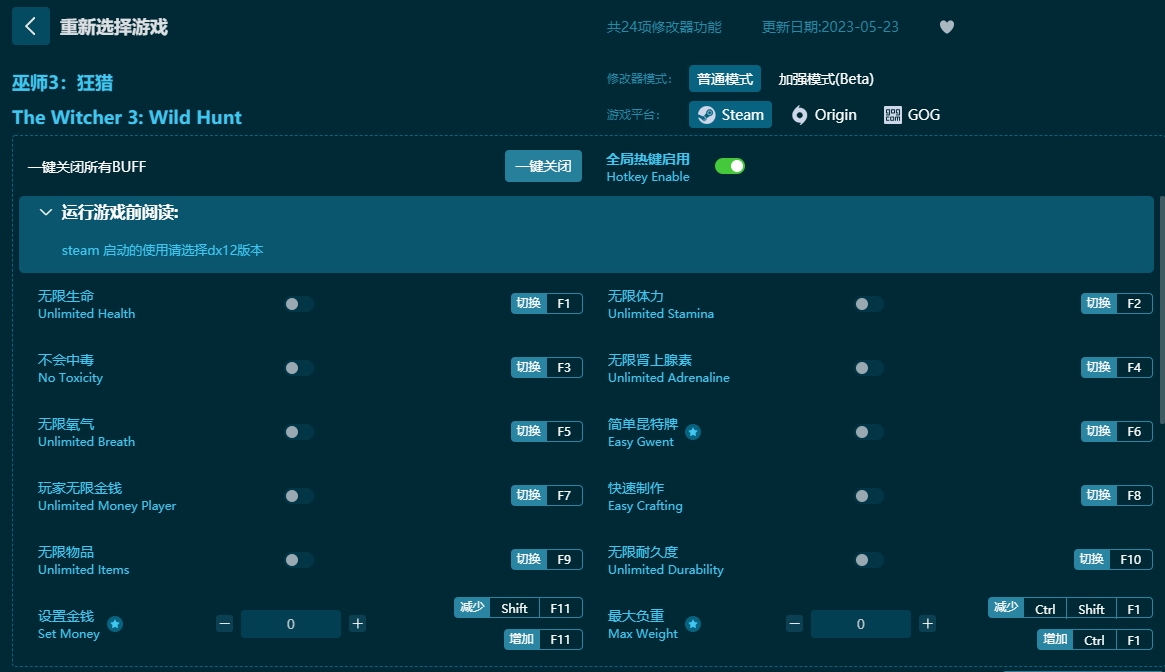Click 切换 F9 hotkey for Unlimited Items
Viewport: 1165px width, 672px height.
546,559
